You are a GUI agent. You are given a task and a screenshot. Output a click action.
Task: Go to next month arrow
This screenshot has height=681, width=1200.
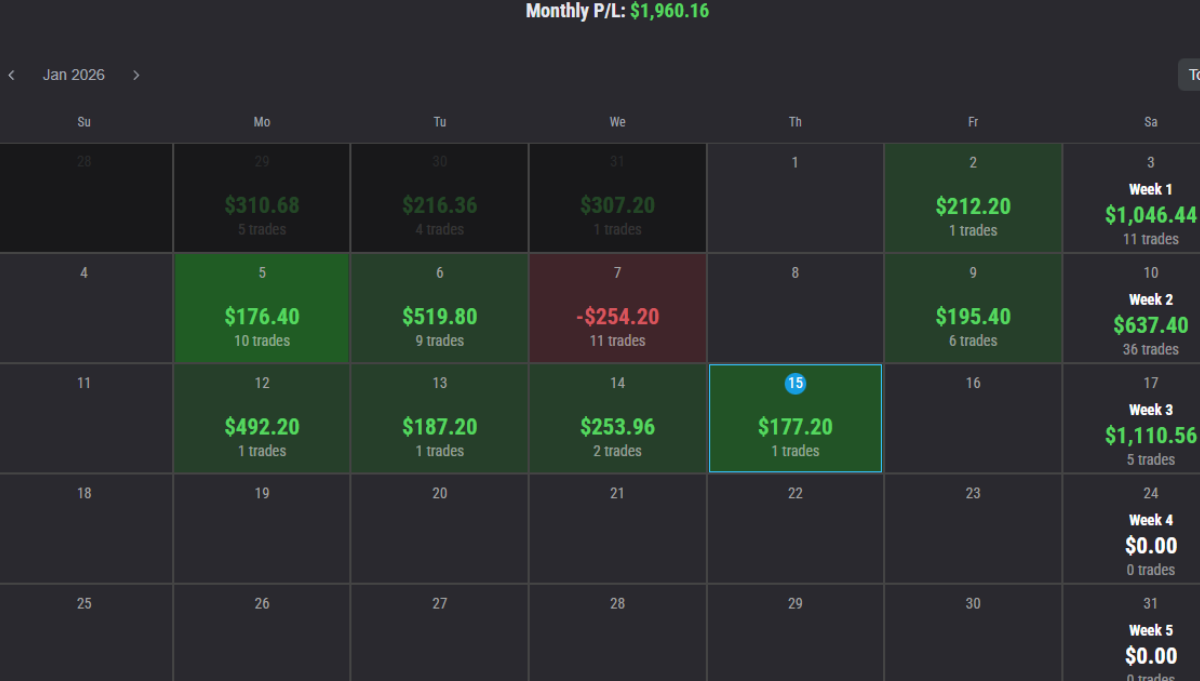tap(136, 75)
